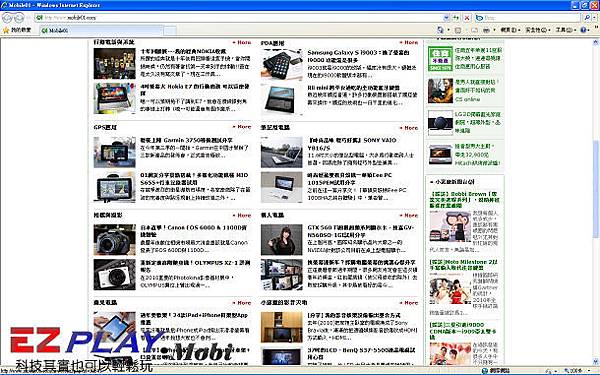
Task: Click the browser Forward button
Action: click(19, 18)
